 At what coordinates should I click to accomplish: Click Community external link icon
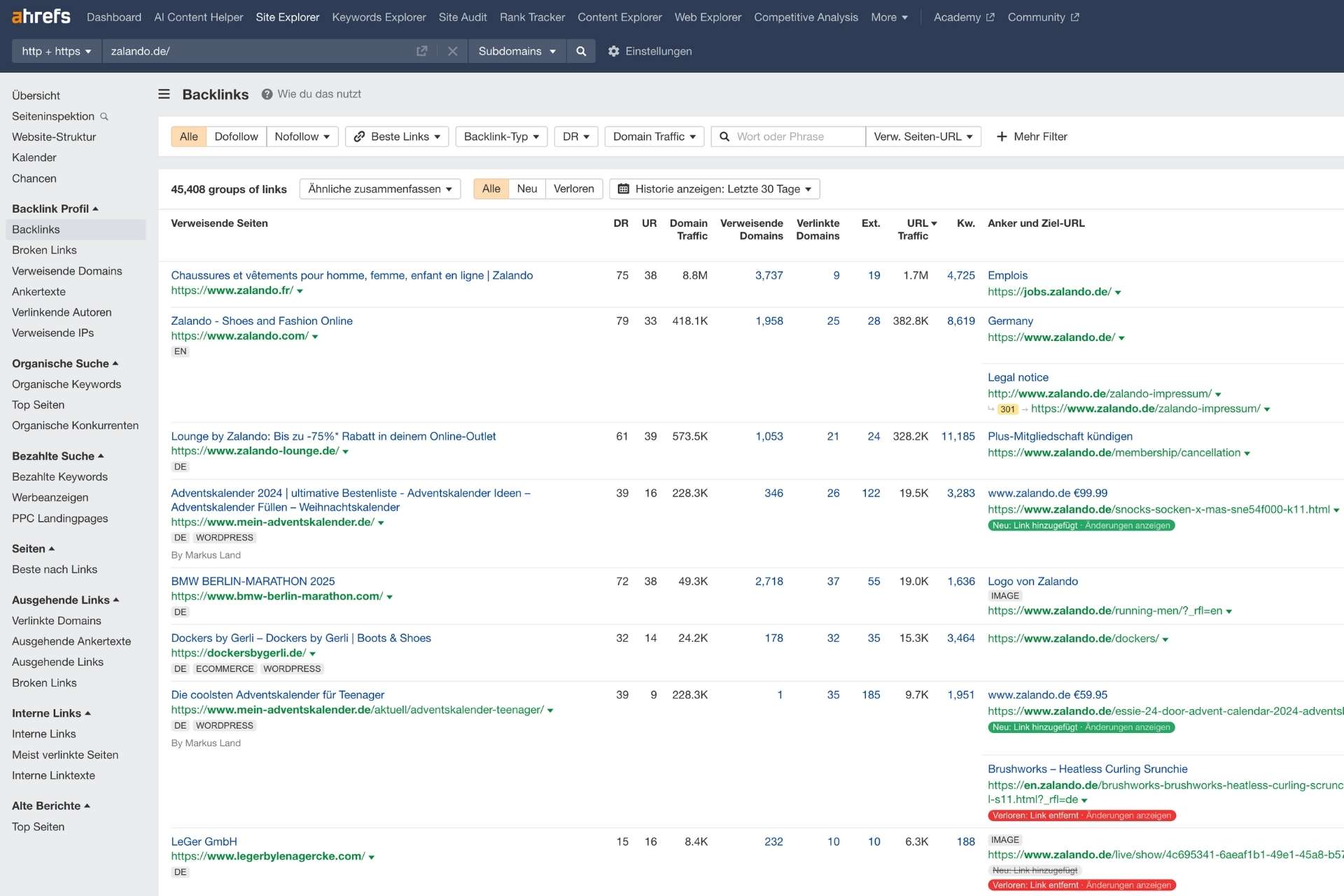coord(1074,17)
